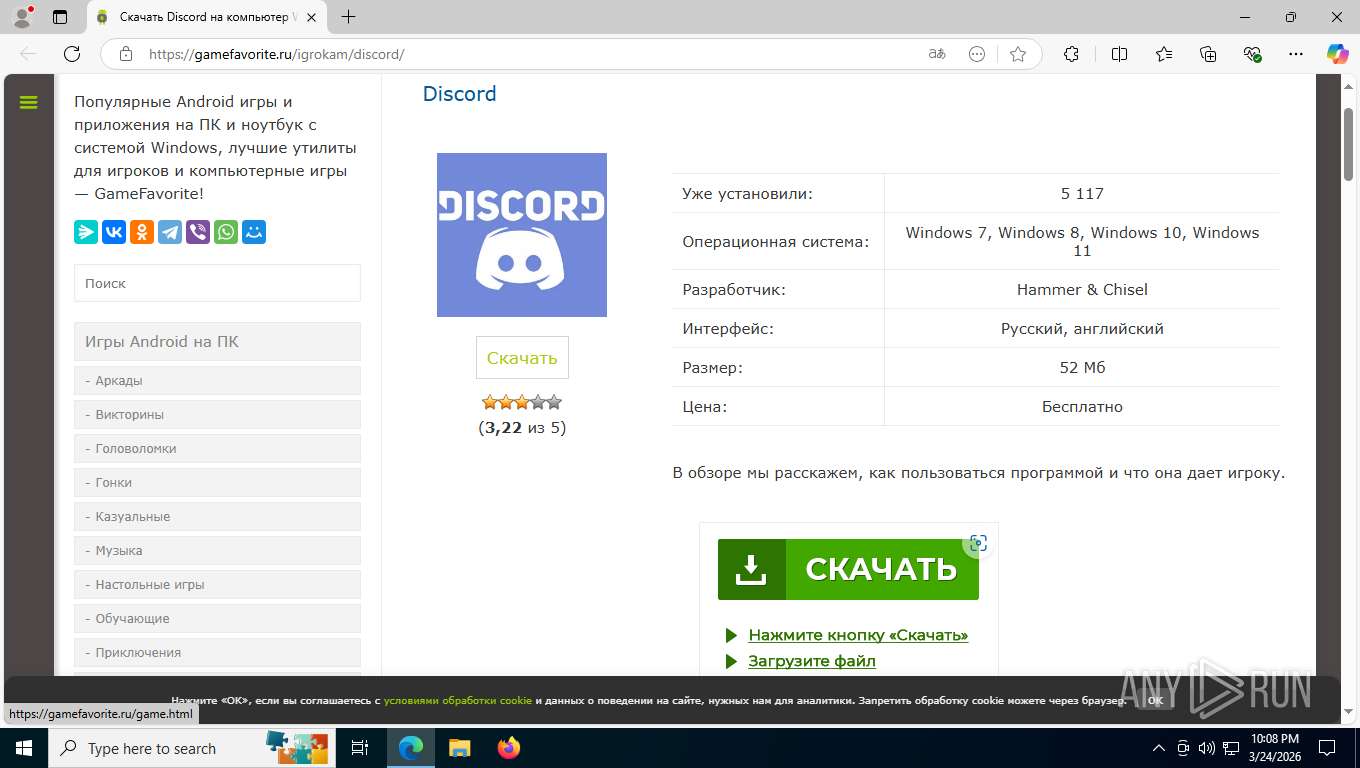Launch Firefox from the taskbar
Screen dimensions: 1360x768
tap(509, 748)
